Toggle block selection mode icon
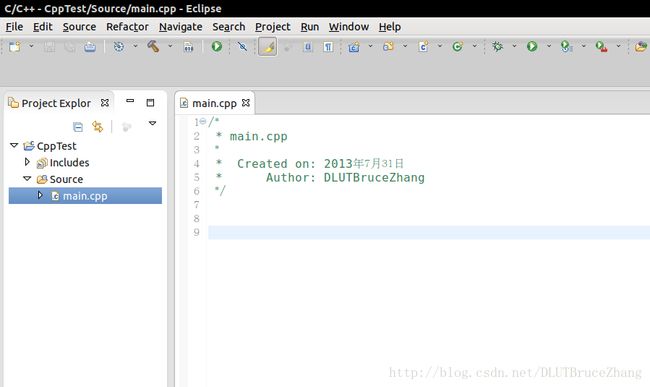The image size is (650, 387). [308, 46]
